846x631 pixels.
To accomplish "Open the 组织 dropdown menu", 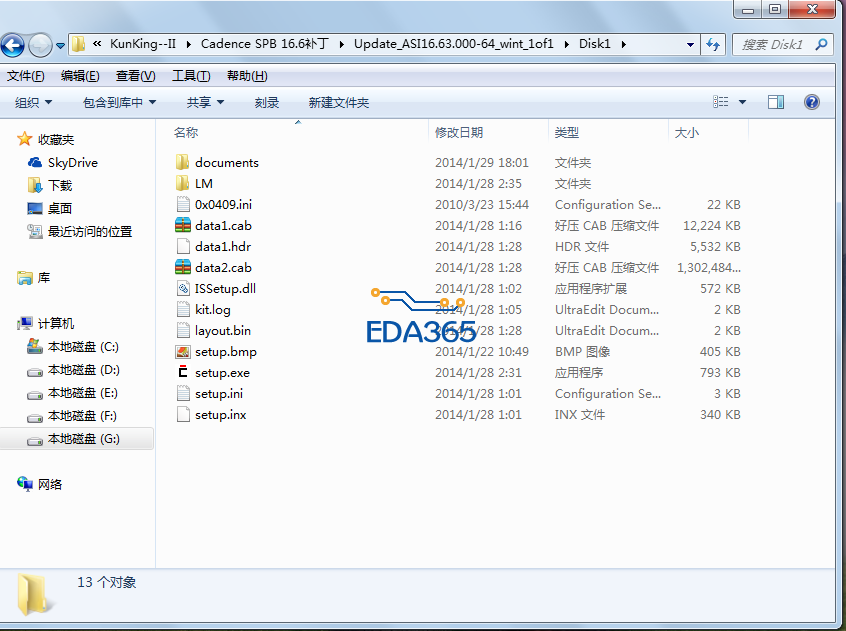I will 33,102.
